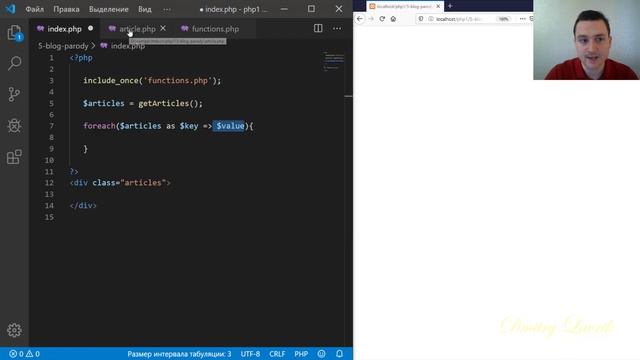Click the 'functions.php' string
The image size is (640, 360).
[178, 80]
